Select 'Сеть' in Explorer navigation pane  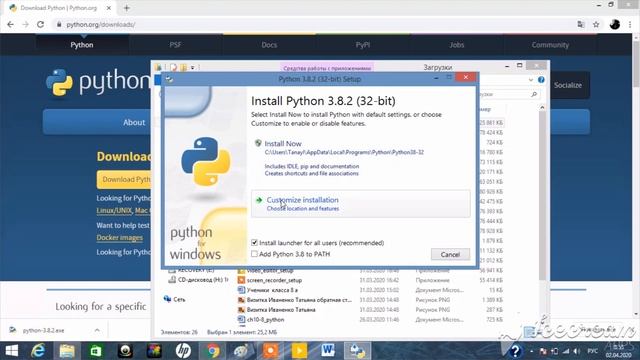(179, 300)
